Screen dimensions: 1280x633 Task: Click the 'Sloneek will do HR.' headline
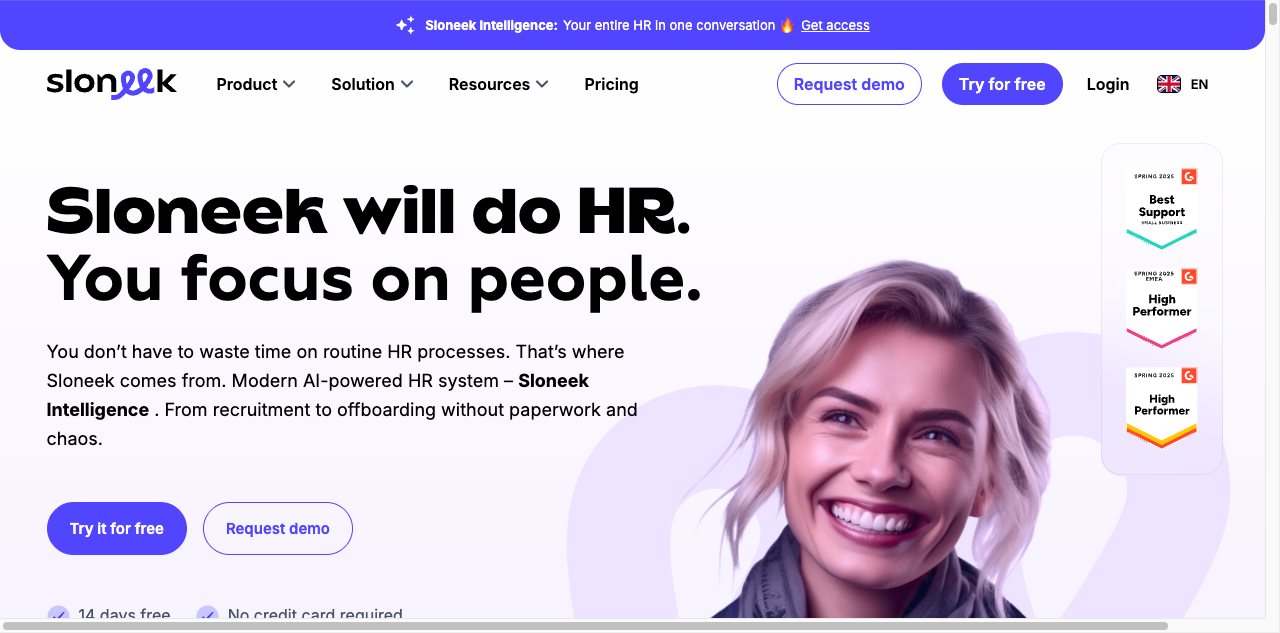pos(369,212)
